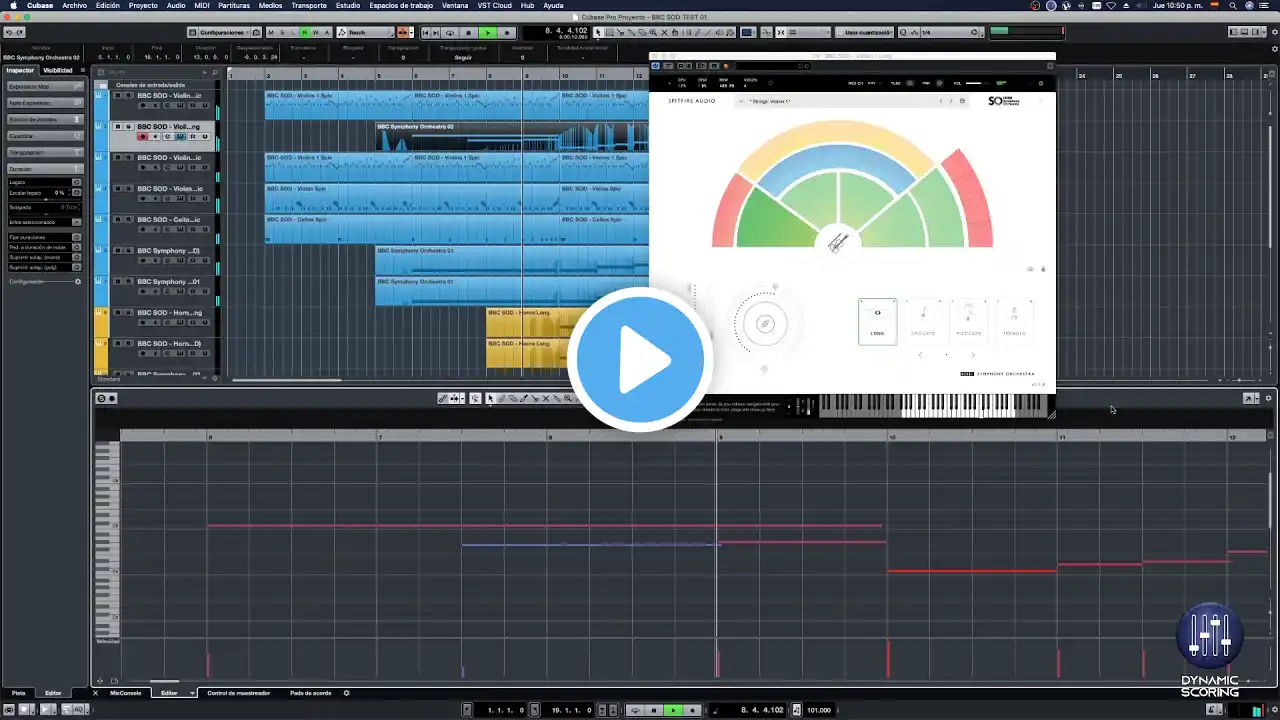Select the Tremolo technique
Image resolution: width=1280 pixels, height=720 pixels.
[1014, 321]
